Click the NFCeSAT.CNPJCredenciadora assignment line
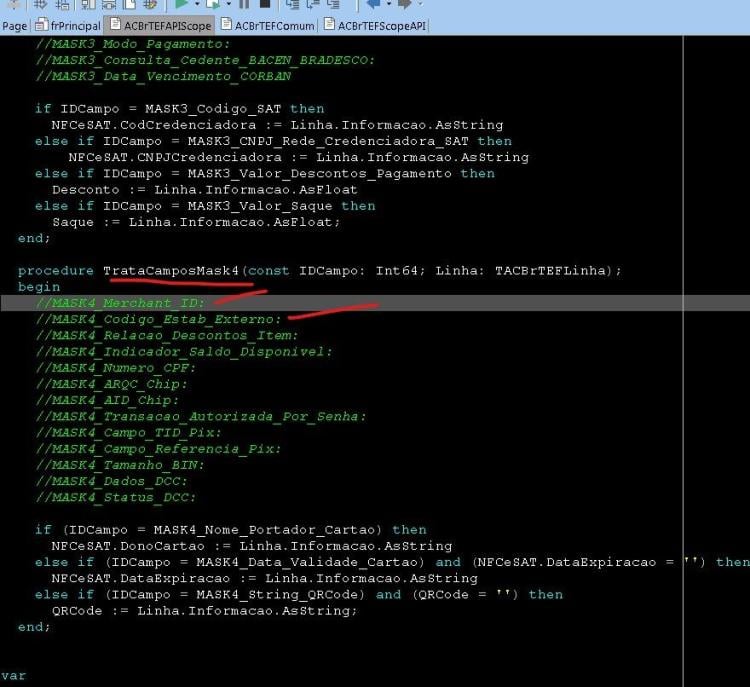Image resolution: width=750 pixels, height=687 pixels. [298, 157]
